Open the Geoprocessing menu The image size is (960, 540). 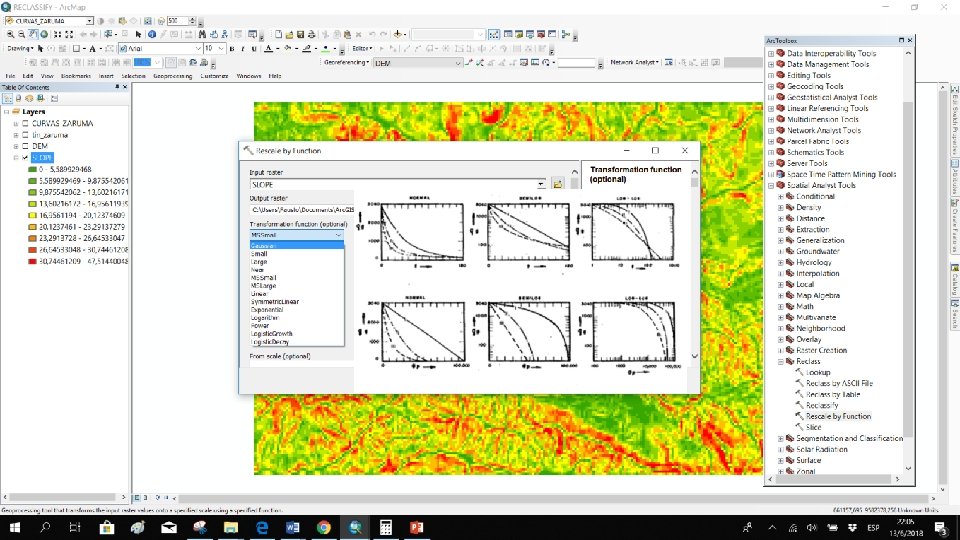click(172, 76)
